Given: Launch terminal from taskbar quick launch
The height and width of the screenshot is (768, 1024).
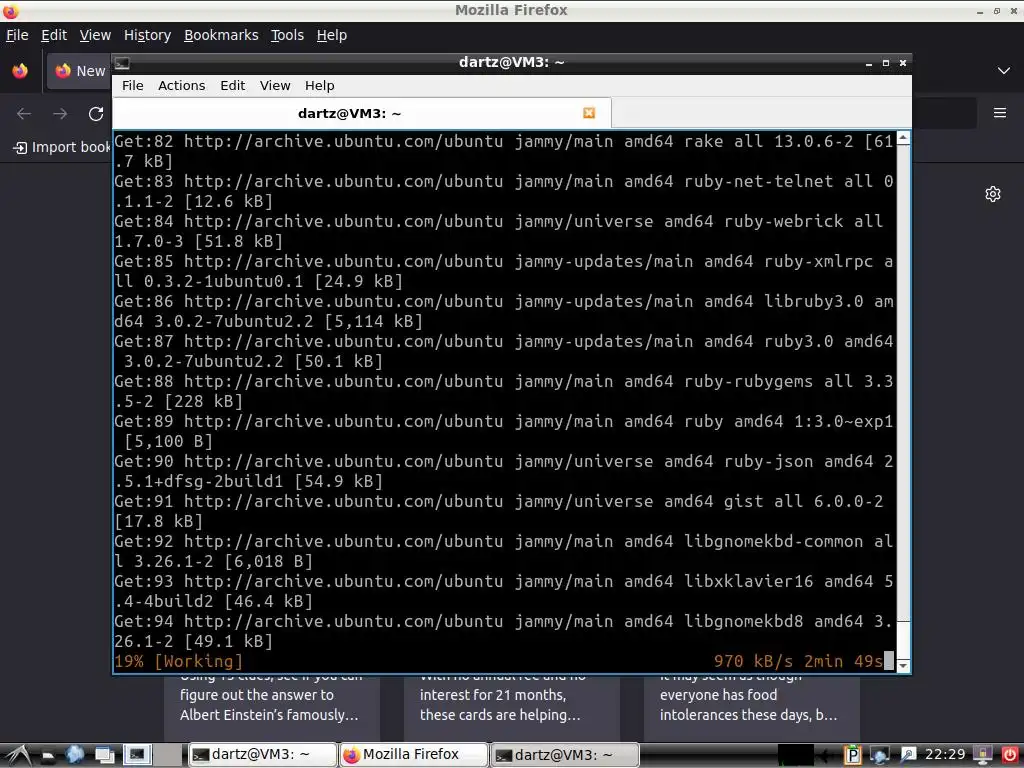Looking at the screenshot, I should coord(137,755).
